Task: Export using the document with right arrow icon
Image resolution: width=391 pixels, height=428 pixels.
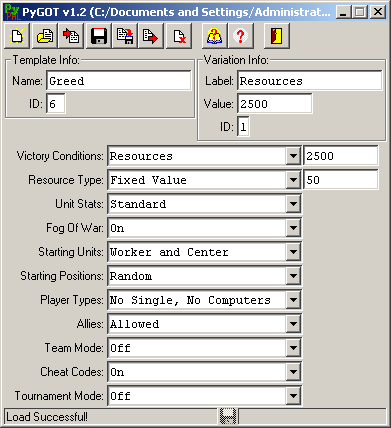Action: pos(151,36)
